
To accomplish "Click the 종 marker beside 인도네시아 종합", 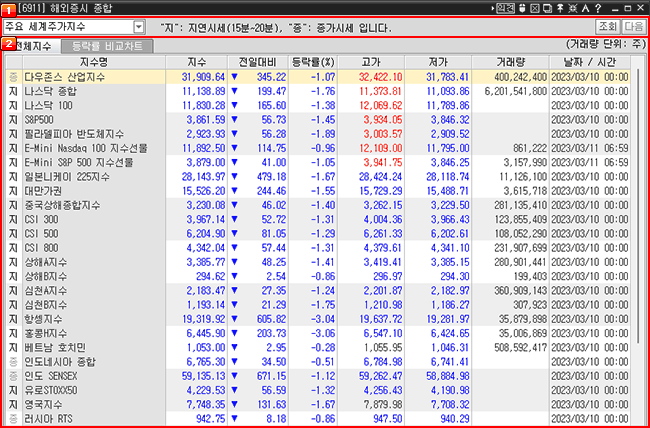I will click(x=13, y=362).
